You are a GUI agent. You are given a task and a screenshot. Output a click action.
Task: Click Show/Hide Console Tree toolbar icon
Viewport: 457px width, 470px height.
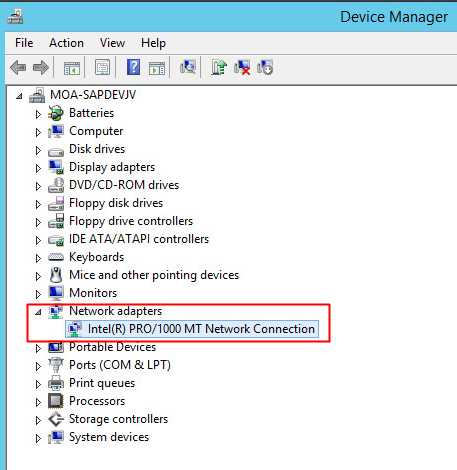click(x=72, y=68)
